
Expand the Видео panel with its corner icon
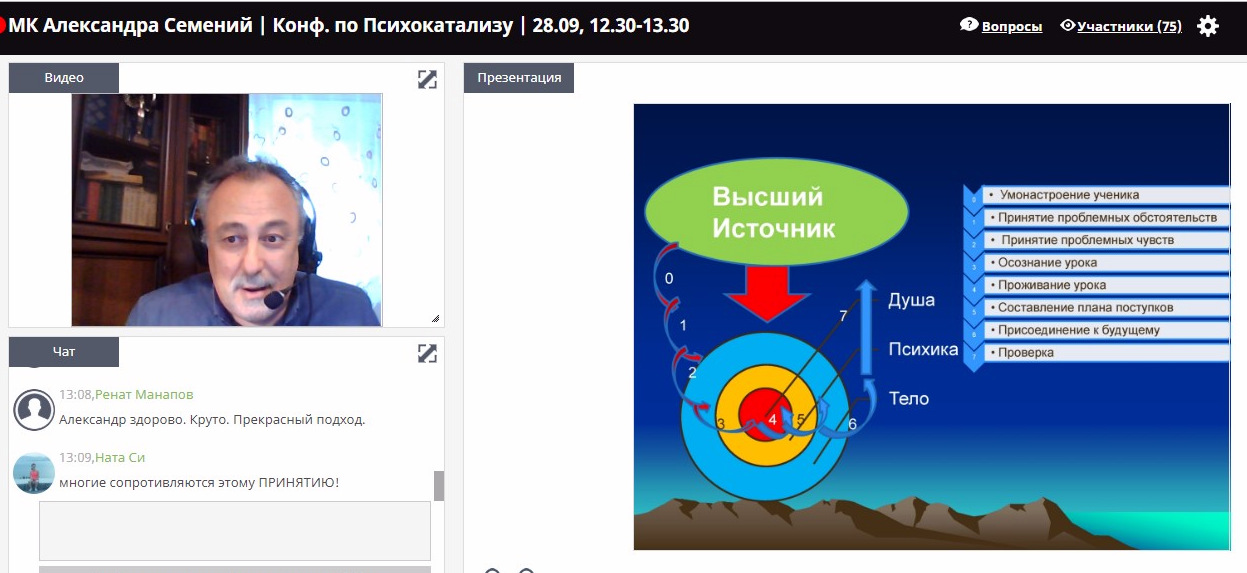coord(427,79)
